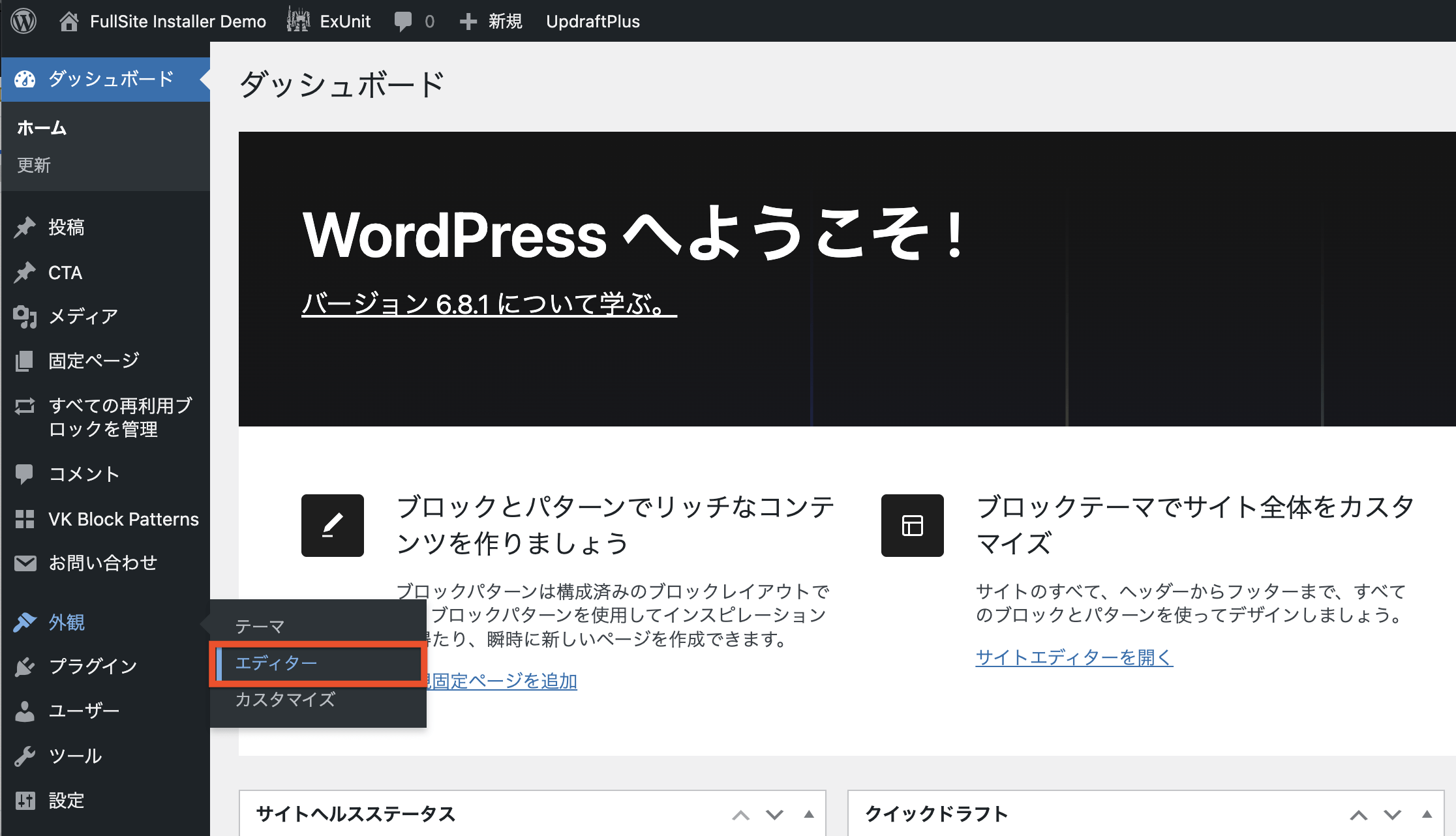Click サイトエディターを開く link
The height and width of the screenshot is (836, 1456).
[x=1074, y=657]
